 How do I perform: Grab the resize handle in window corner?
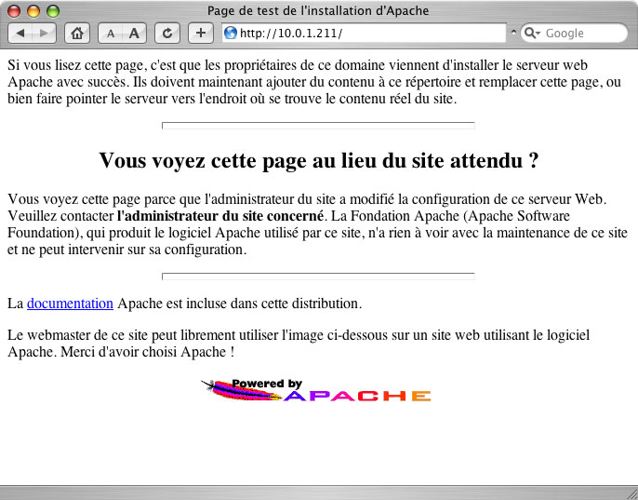pos(631,493)
